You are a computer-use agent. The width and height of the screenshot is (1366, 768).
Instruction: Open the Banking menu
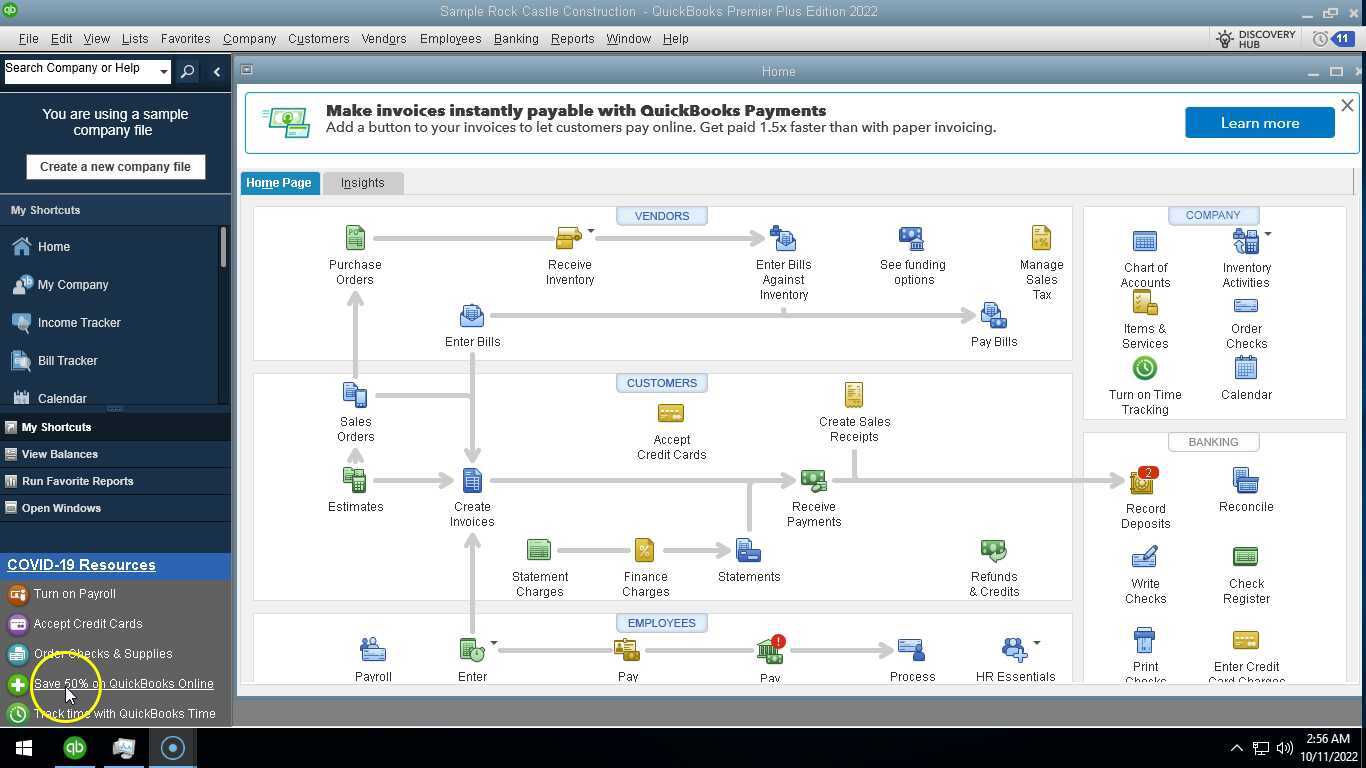[516, 39]
